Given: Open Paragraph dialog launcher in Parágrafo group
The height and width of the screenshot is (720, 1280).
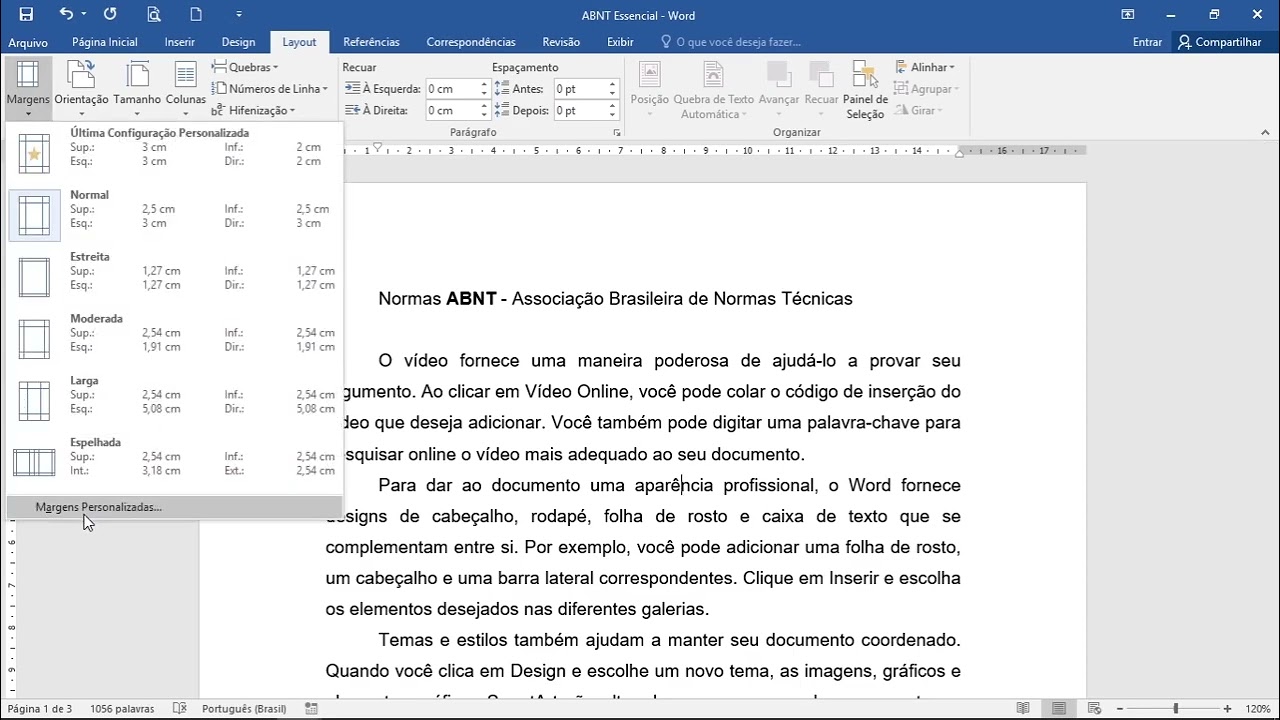Looking at the screenshot, I should (x=617, y=132).
